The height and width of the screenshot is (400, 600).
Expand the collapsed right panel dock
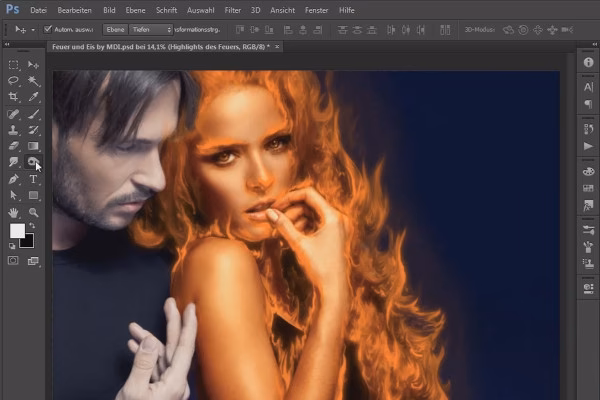click(590, 46)
